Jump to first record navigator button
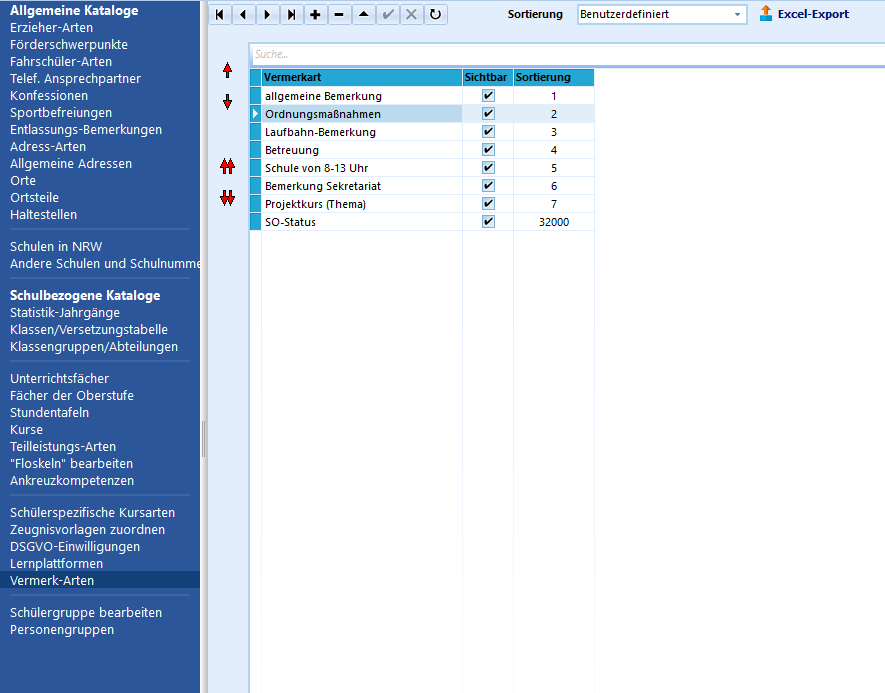 pos(220,15)
